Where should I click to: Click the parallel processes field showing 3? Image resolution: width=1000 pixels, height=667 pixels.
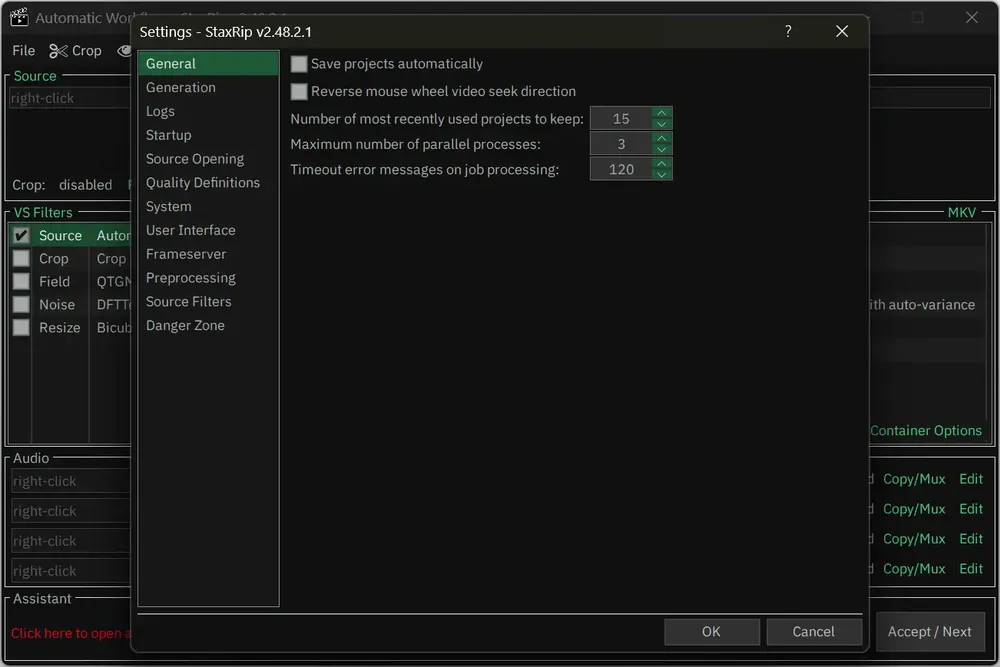(x=621, y=144)
